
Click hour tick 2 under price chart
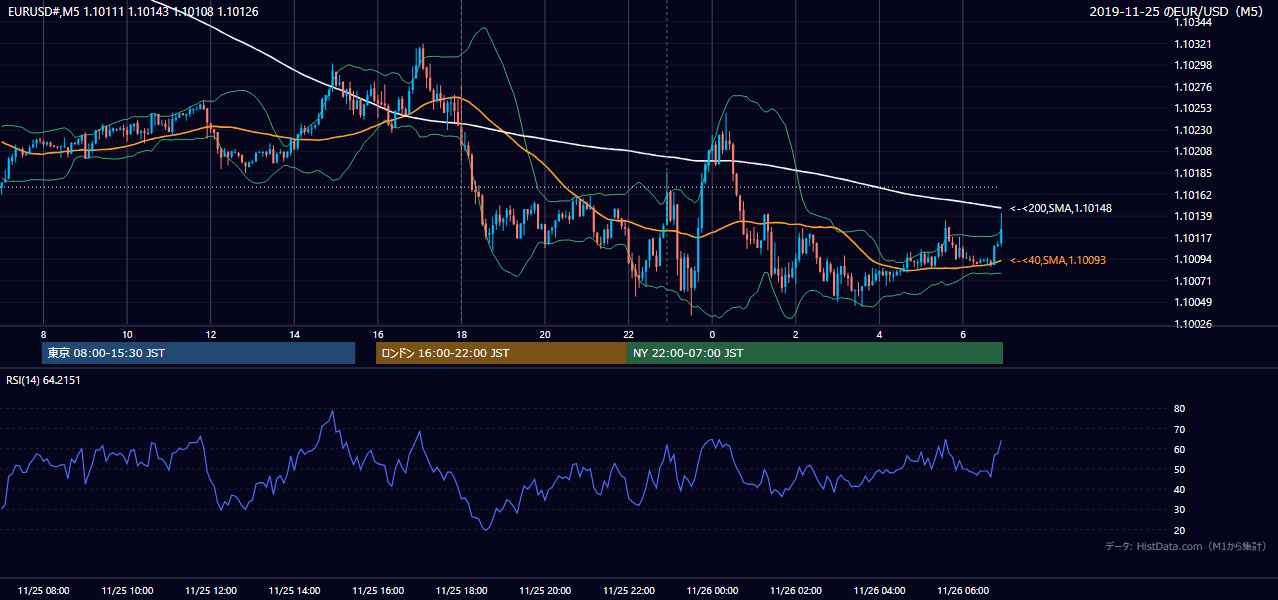click(x=795, y=335)
